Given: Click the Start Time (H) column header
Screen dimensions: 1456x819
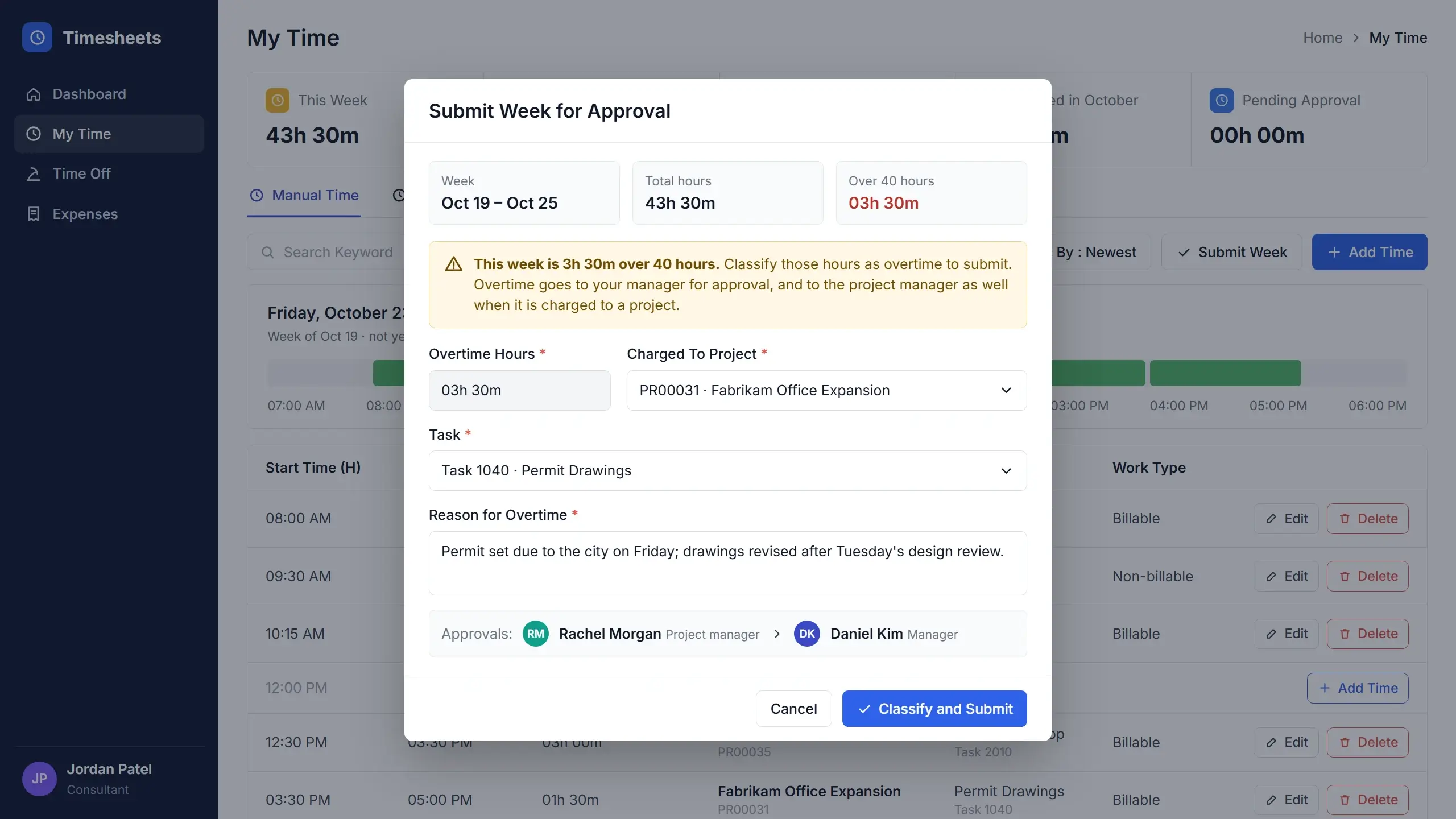Looking at the screenshot, I should tap(313, 468).
